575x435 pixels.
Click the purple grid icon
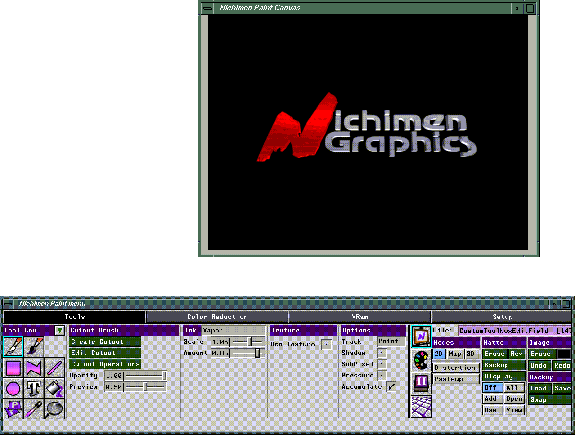(x=421, y=406)
